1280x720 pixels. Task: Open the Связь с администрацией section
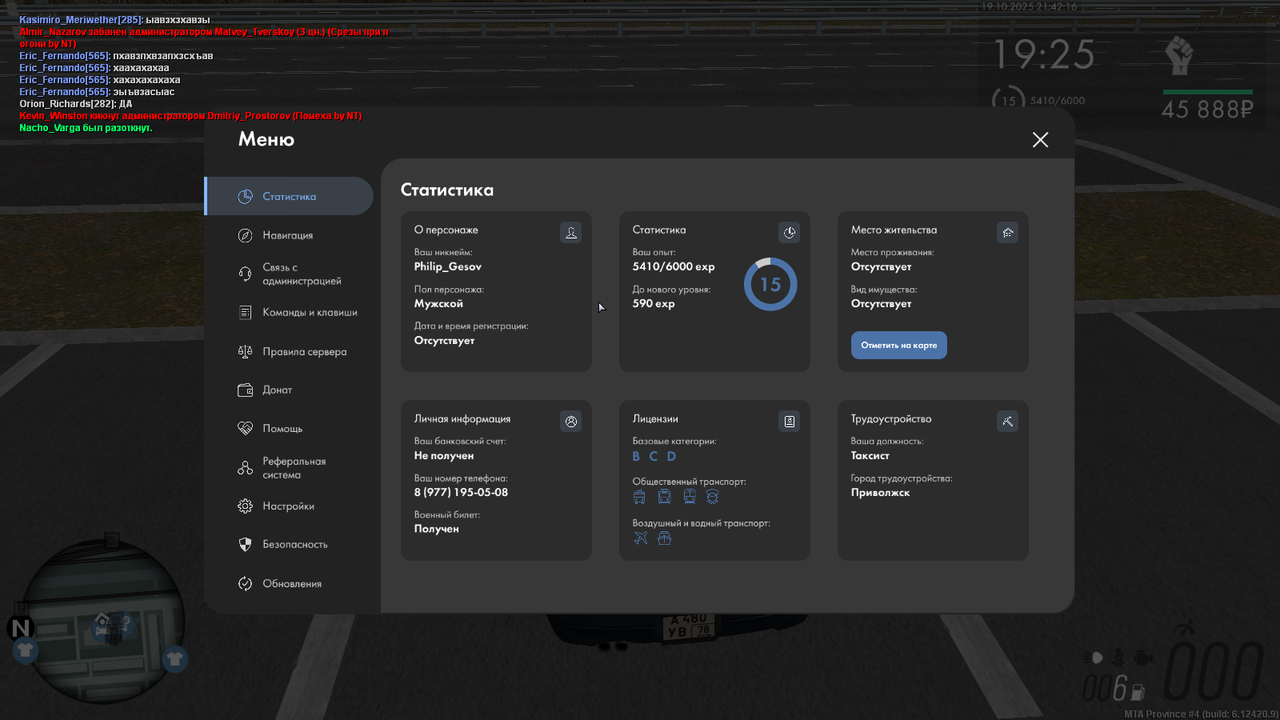(300, 274)
